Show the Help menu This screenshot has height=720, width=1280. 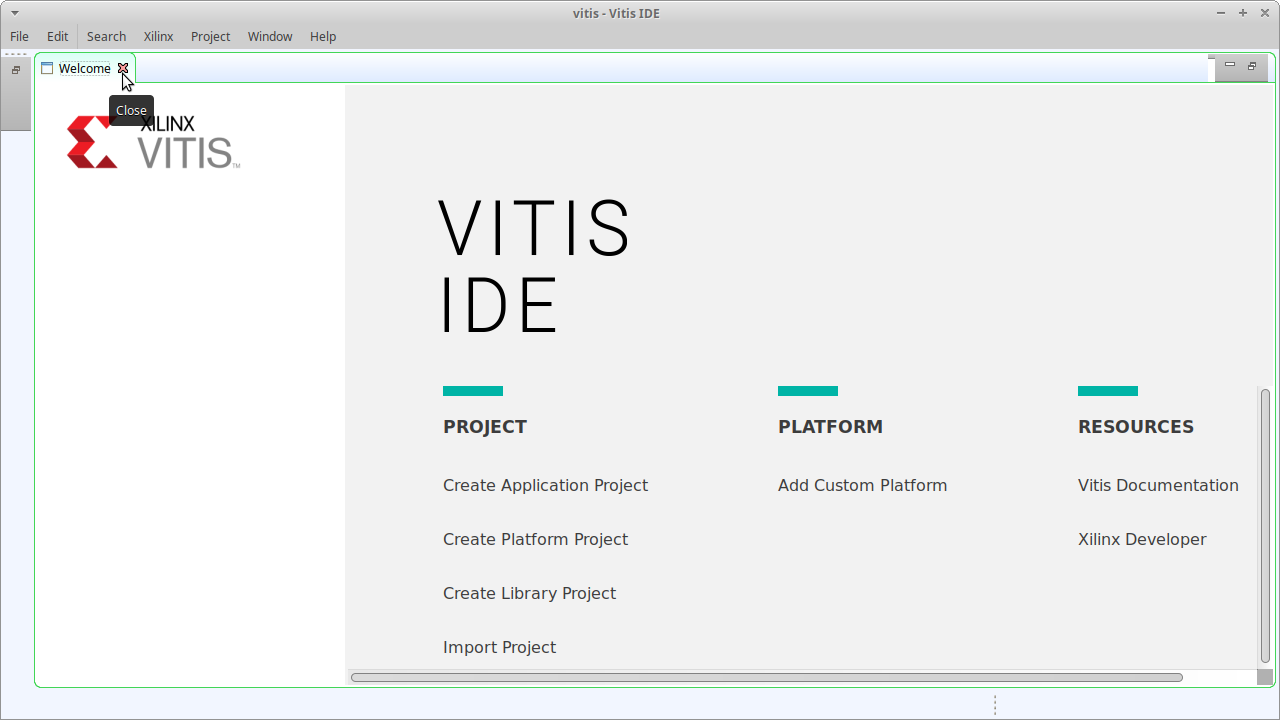click(322, 36)
